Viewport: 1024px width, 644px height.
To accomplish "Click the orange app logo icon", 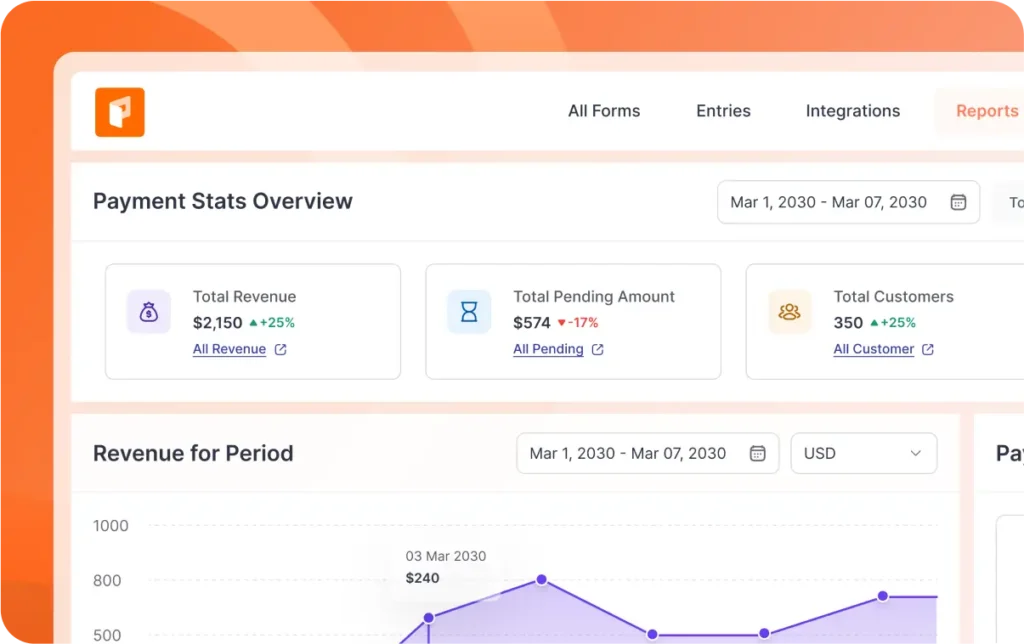I will tap(120, 112).
